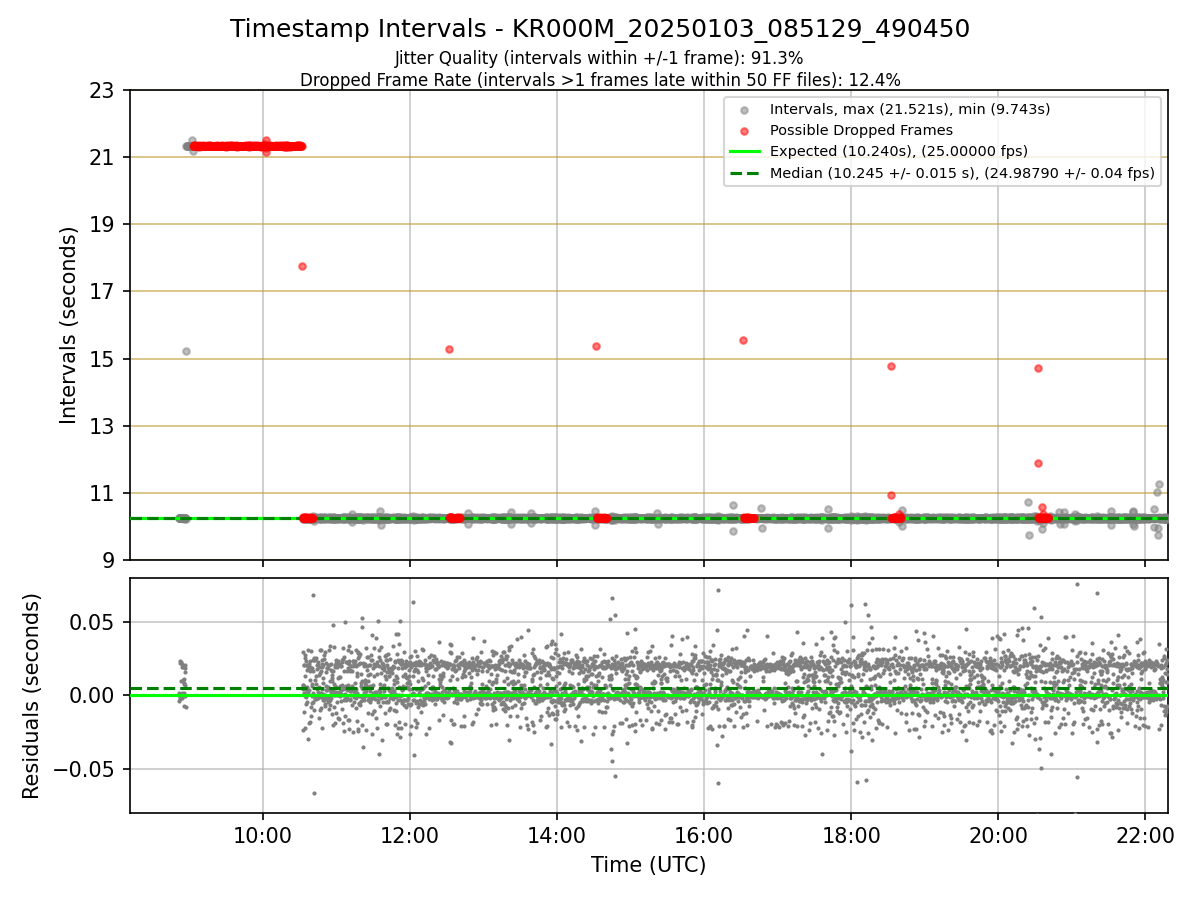The width and height of the screenshot is (1200, 900).
Task: Select the '20:00' x-axis tick label
Action: point(998,835)
